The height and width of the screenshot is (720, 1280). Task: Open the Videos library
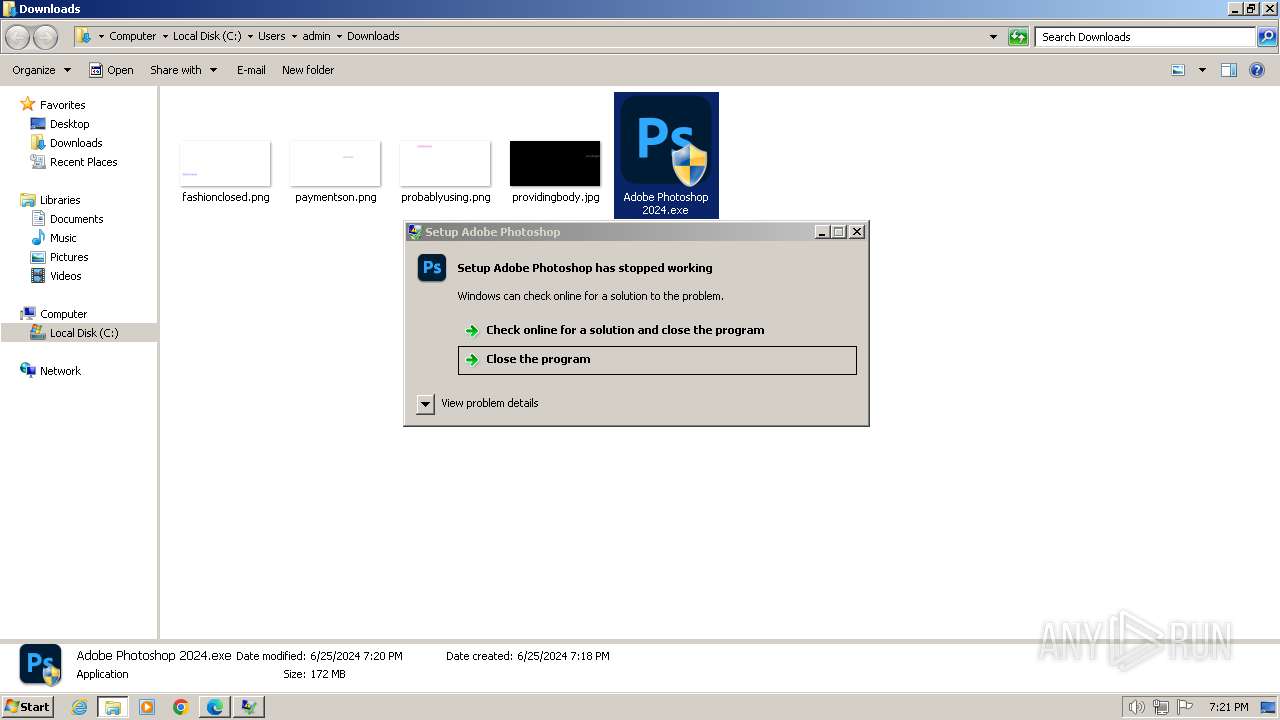pyautogui.click(x=65, y=276)
